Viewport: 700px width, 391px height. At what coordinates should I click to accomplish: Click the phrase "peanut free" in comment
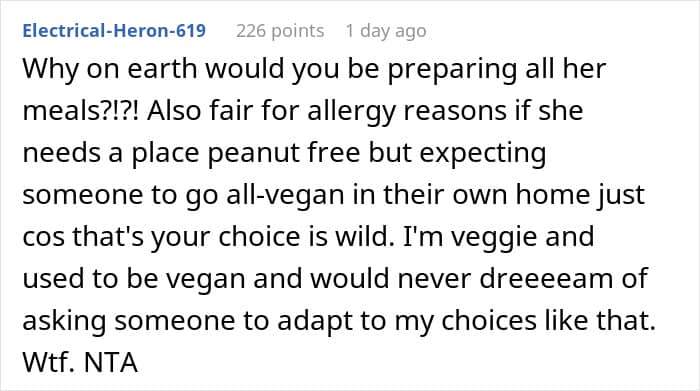pyautogui.click(x=283, y=153)
